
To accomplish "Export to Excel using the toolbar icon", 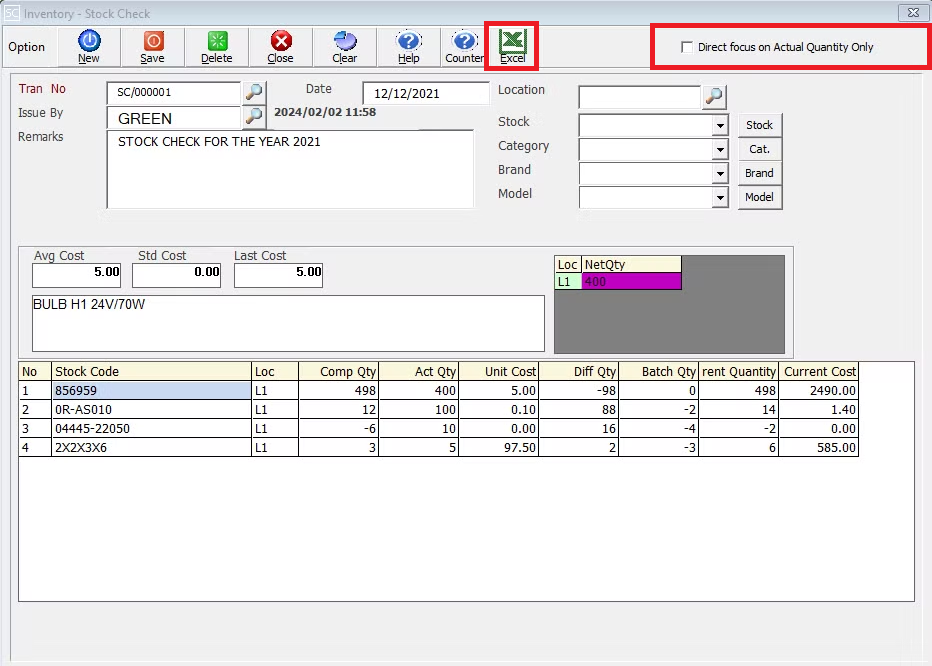I will (512, 47).
